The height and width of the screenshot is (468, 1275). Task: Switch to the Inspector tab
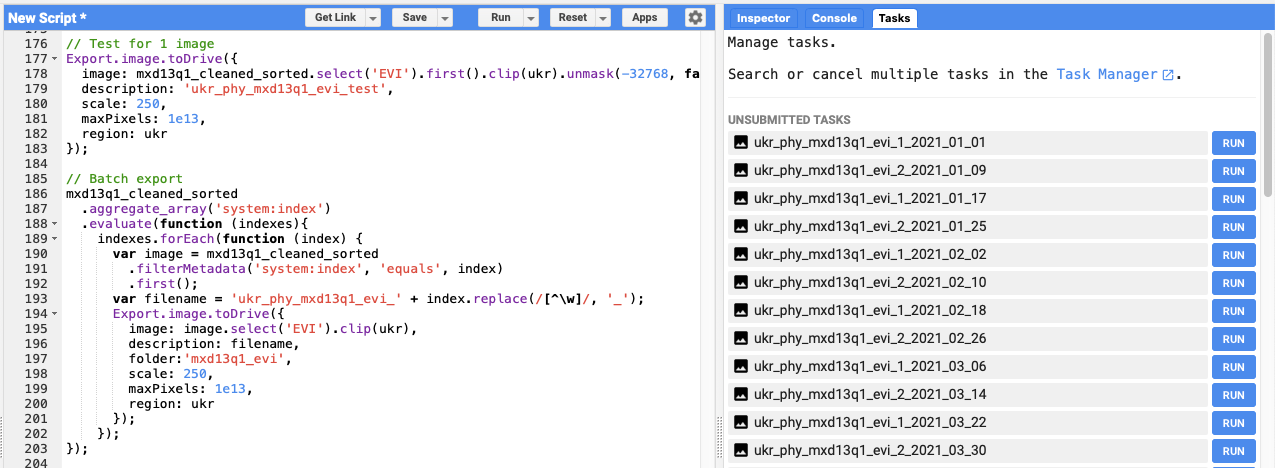click(x=764, y=18)
